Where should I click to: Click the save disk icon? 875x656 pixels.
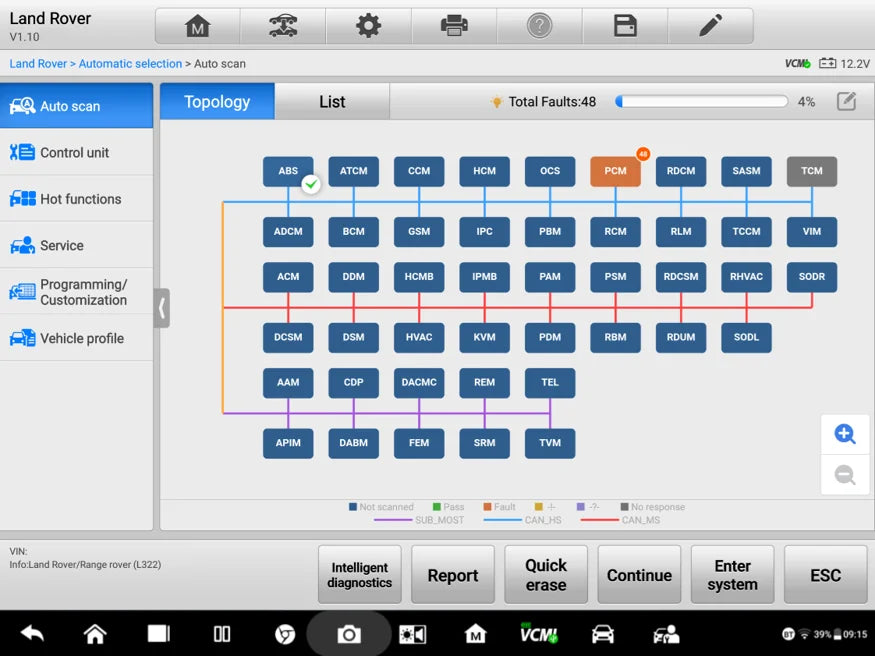pyautogui.click(x=625, y=26)
